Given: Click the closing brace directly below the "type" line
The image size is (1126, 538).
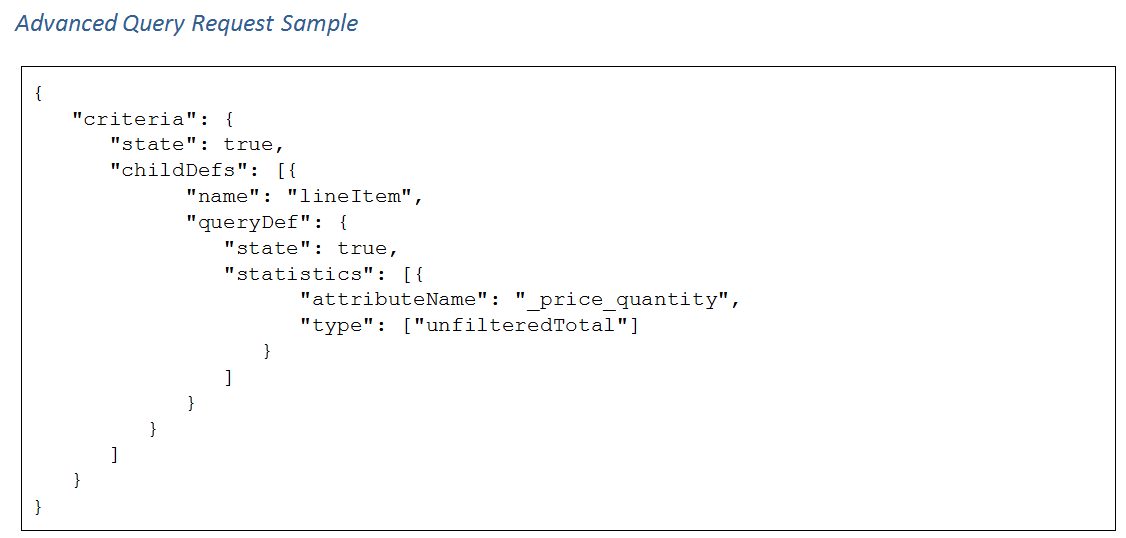Looking at the screenshot, I should coord(267,351).
